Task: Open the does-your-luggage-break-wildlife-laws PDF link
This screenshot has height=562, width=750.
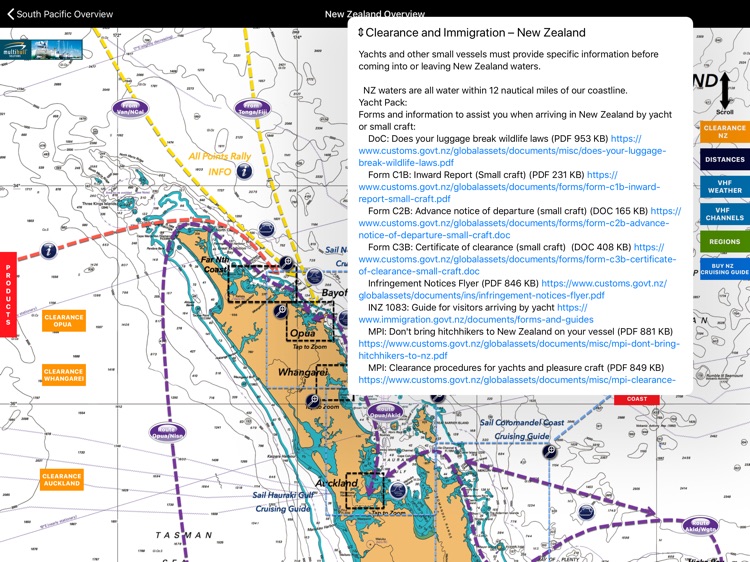Action: tap(512, 151)
